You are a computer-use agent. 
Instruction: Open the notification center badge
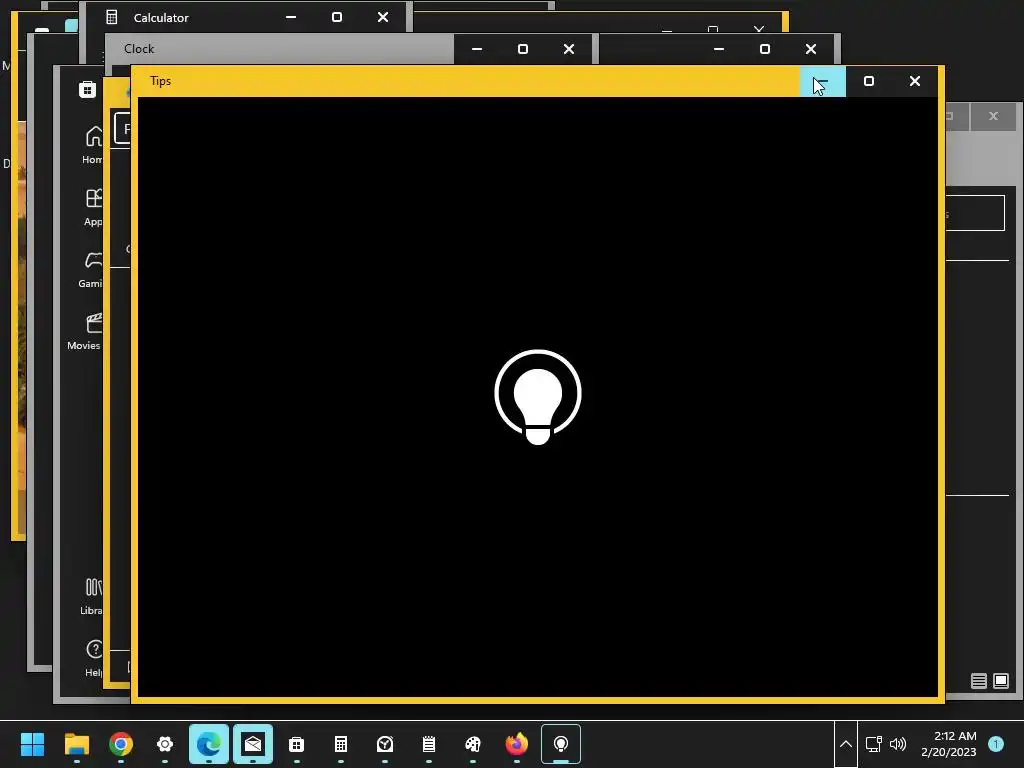point(996,744)
